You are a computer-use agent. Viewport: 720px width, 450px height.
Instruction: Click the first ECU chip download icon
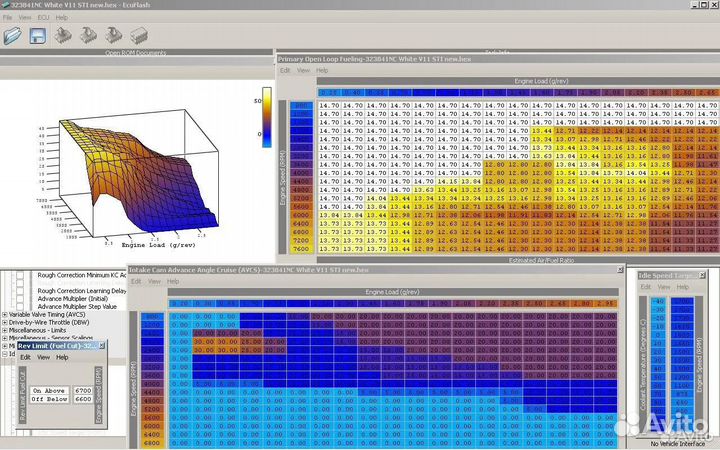pyautogui.click(x=62, y=35)
